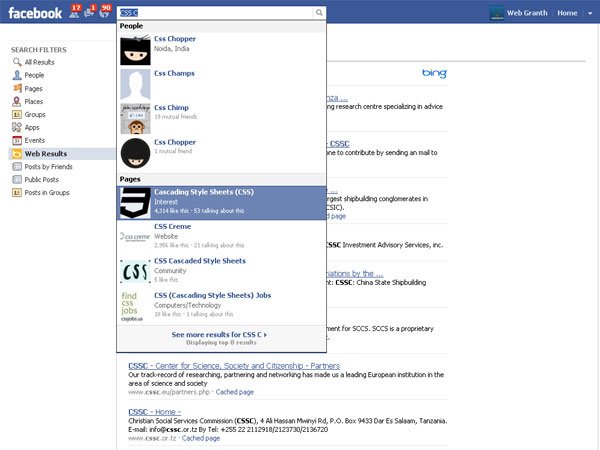Open friend requests notification icon
This screenshot has height=450, width=600.
point(75,12)
